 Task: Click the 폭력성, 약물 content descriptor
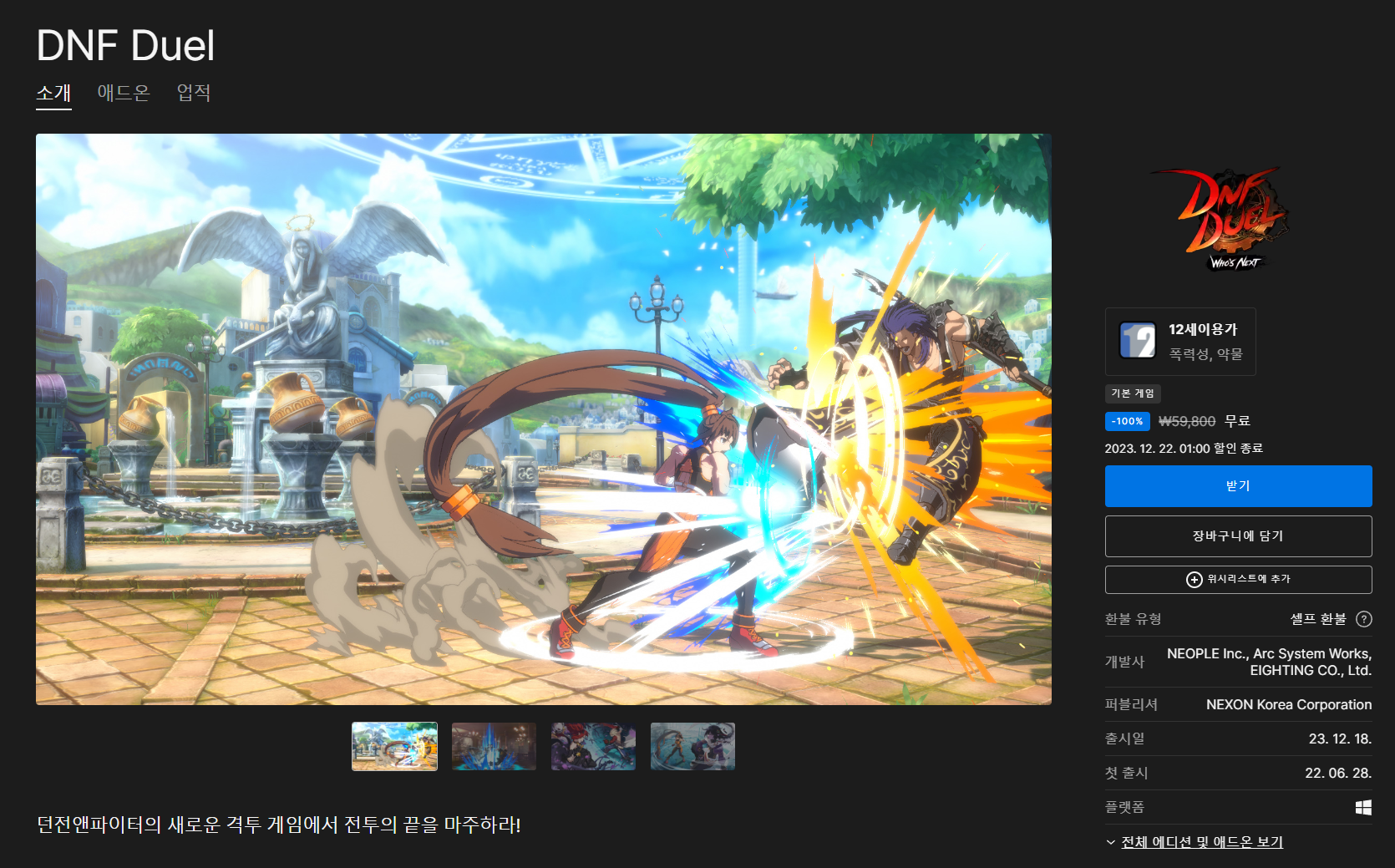click(1205, 354)
